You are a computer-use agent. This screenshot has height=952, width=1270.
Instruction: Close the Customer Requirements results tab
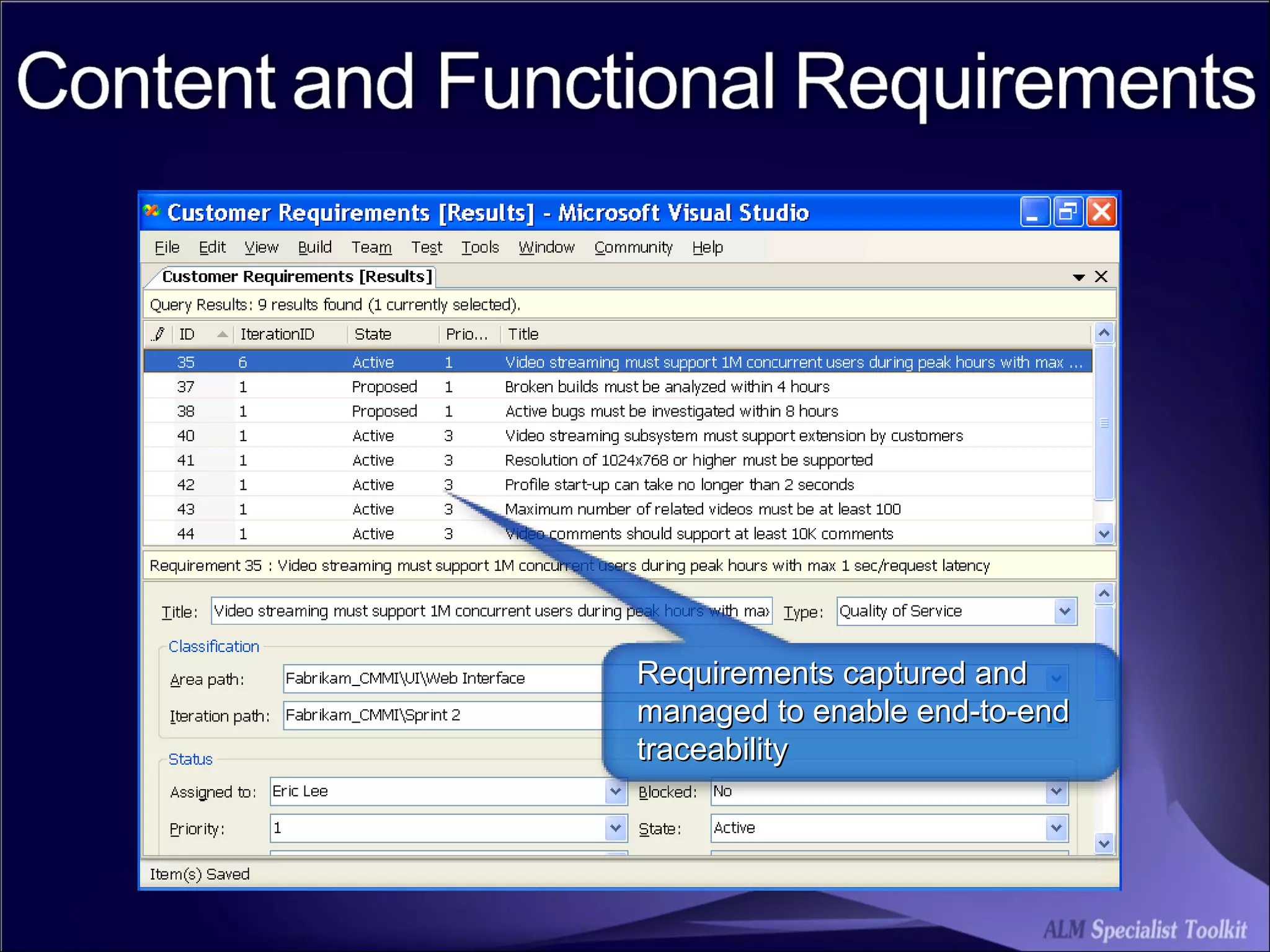pyautogui.click(x=1101, y=276)
